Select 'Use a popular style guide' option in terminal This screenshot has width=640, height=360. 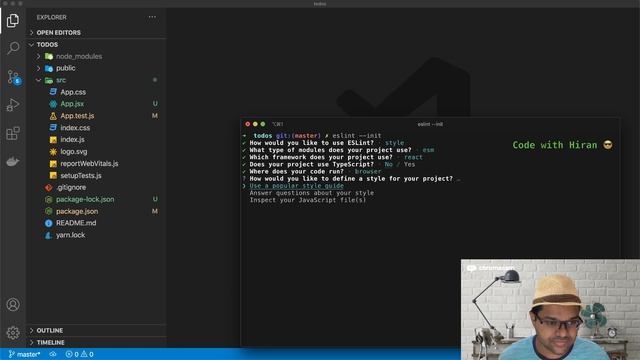[296, 186]
